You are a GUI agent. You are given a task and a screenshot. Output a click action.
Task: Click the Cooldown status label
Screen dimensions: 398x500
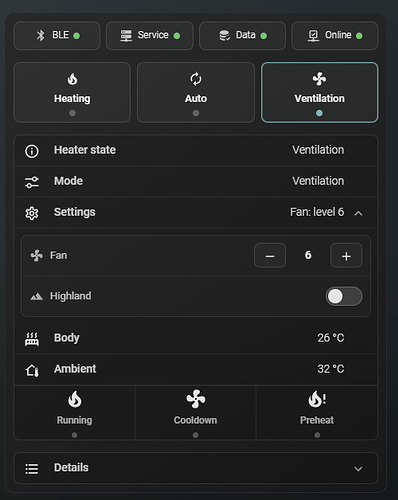pos(195,420)
